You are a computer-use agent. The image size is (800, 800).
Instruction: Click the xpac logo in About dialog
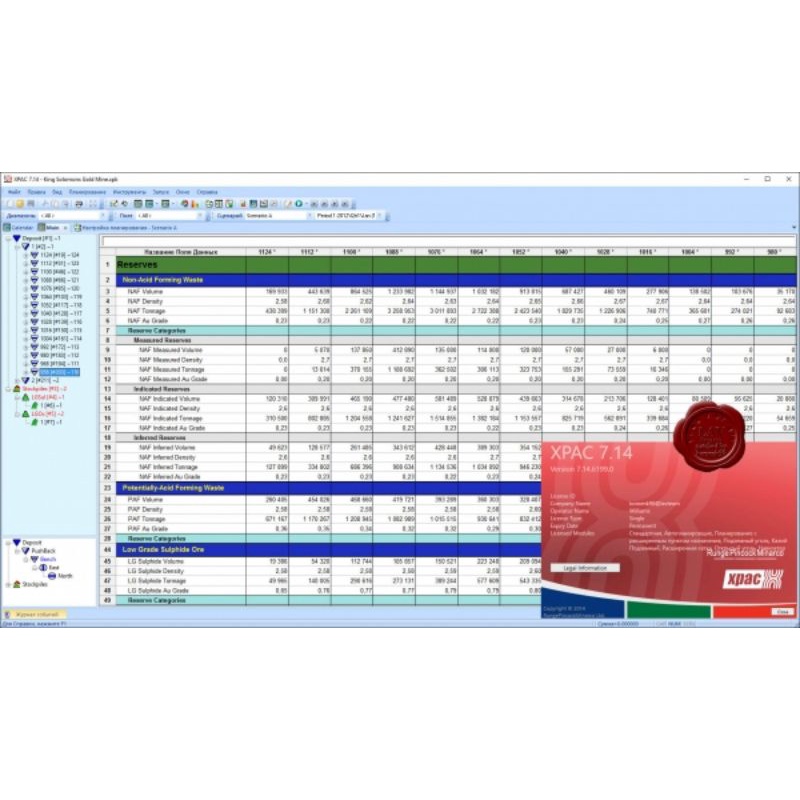coord(753,579)
